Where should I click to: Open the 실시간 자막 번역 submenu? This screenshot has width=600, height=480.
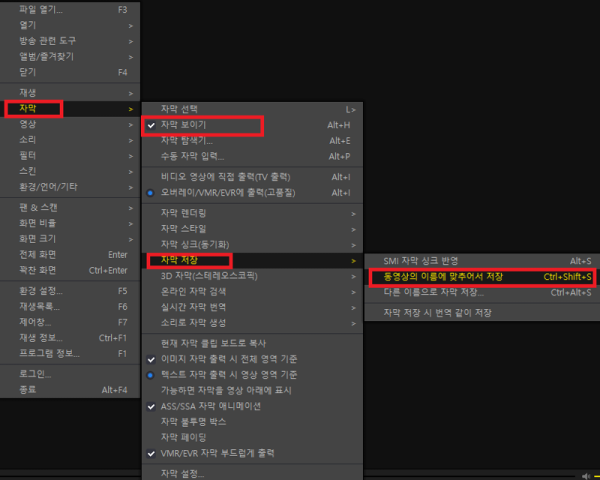[x=252, y=307]
